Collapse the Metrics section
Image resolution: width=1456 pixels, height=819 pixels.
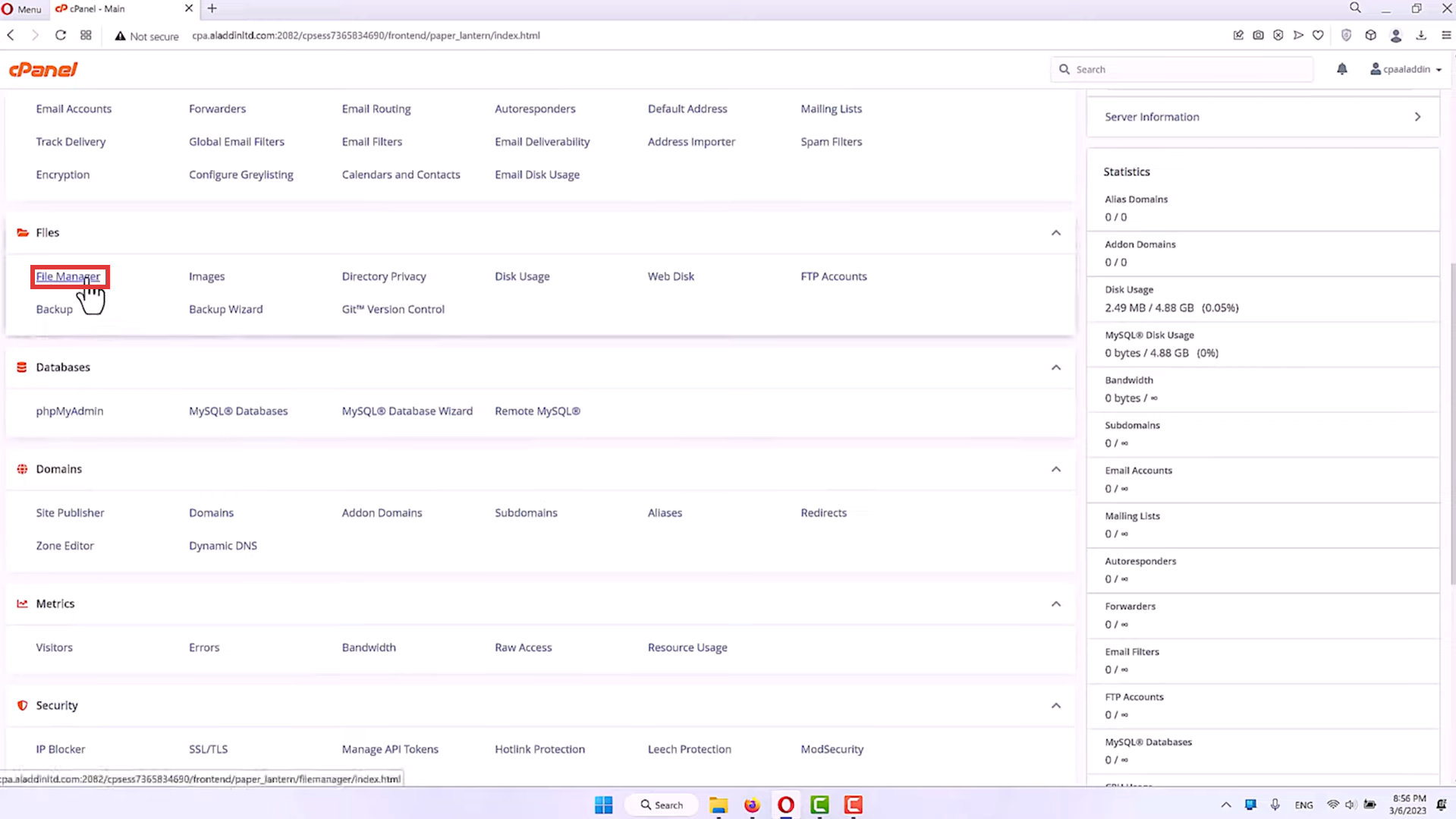coord(1055,604)
